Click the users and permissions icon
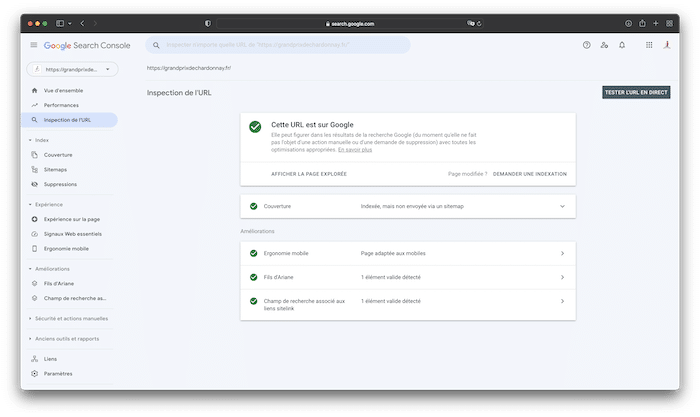The width and height of the screenshot is (700, 417). point(604,45)
